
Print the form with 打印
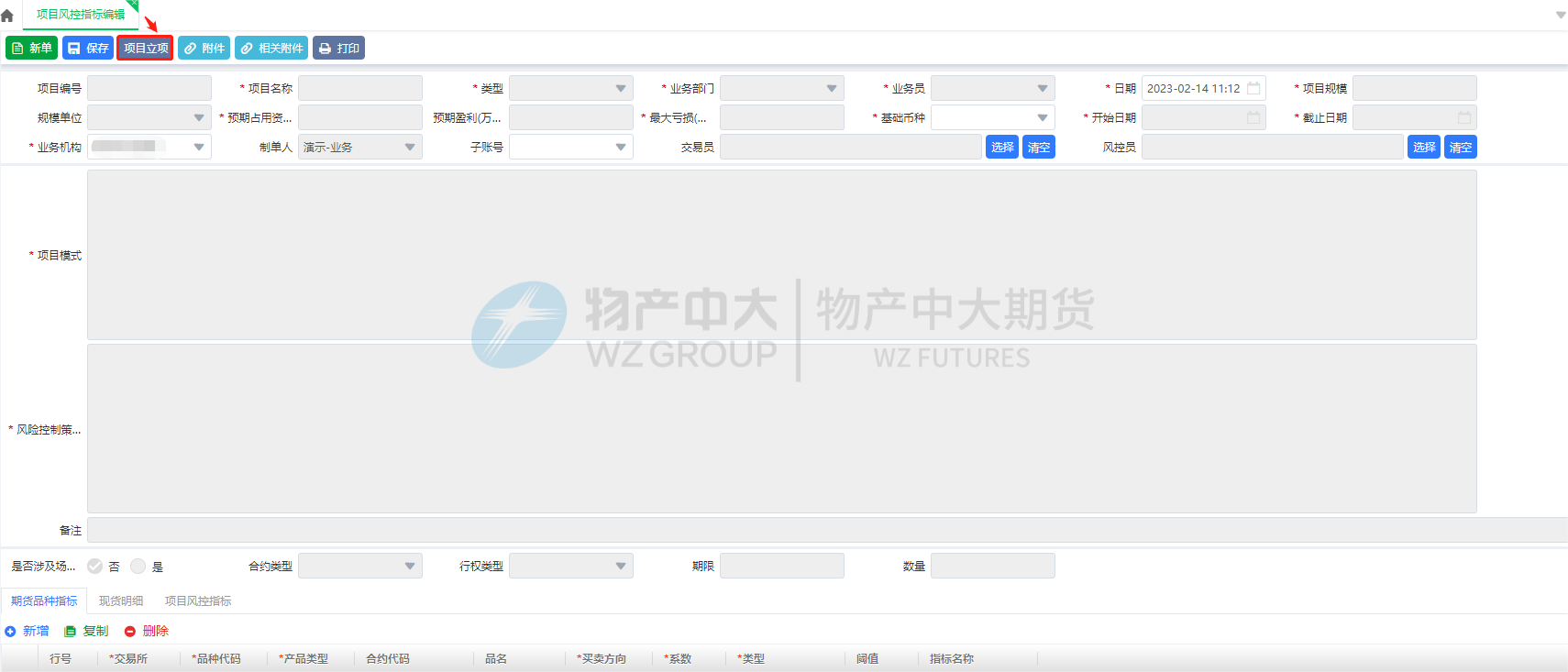pos(338,48)
